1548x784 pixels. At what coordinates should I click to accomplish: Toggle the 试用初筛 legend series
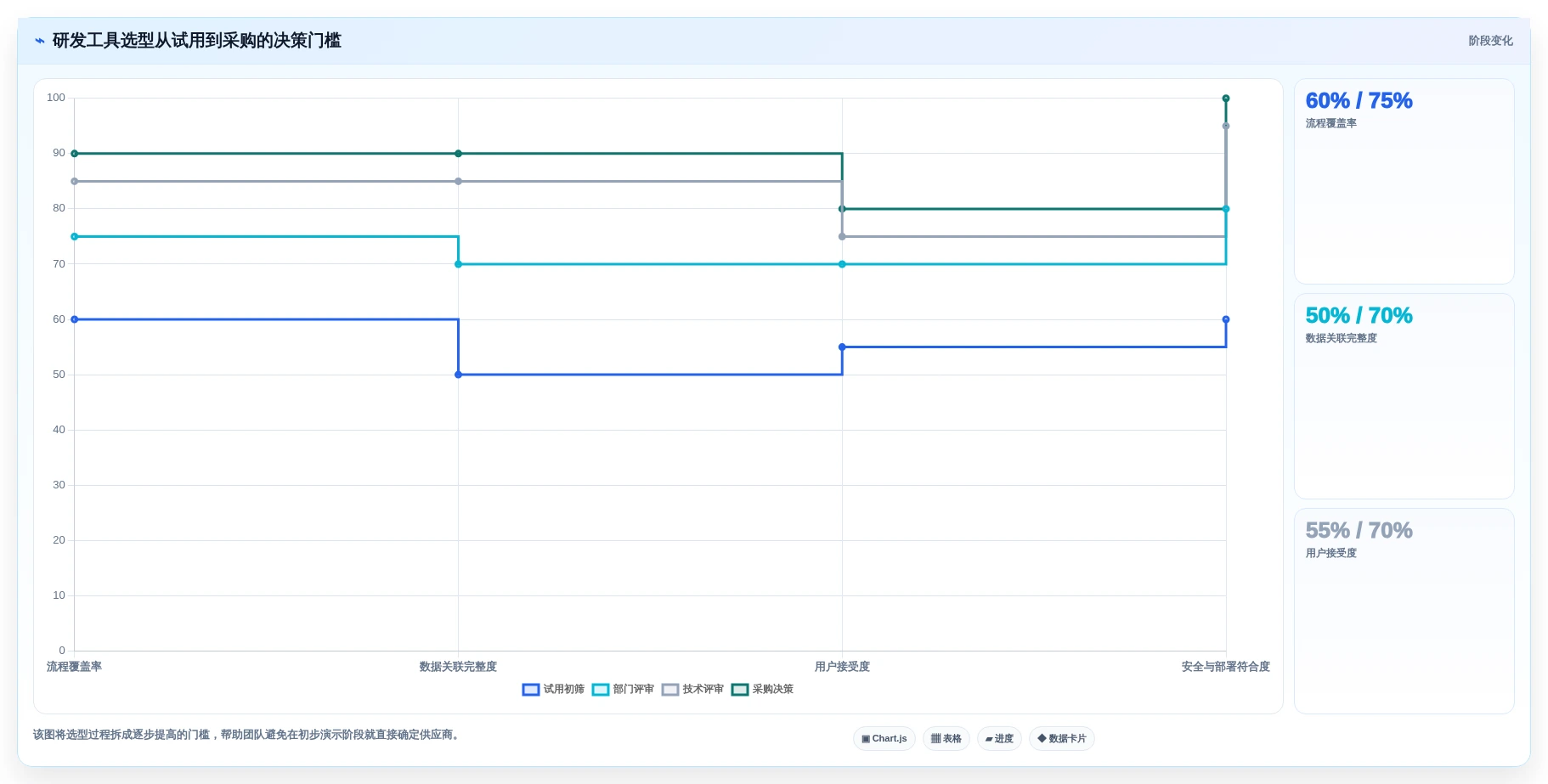[553, 689]
